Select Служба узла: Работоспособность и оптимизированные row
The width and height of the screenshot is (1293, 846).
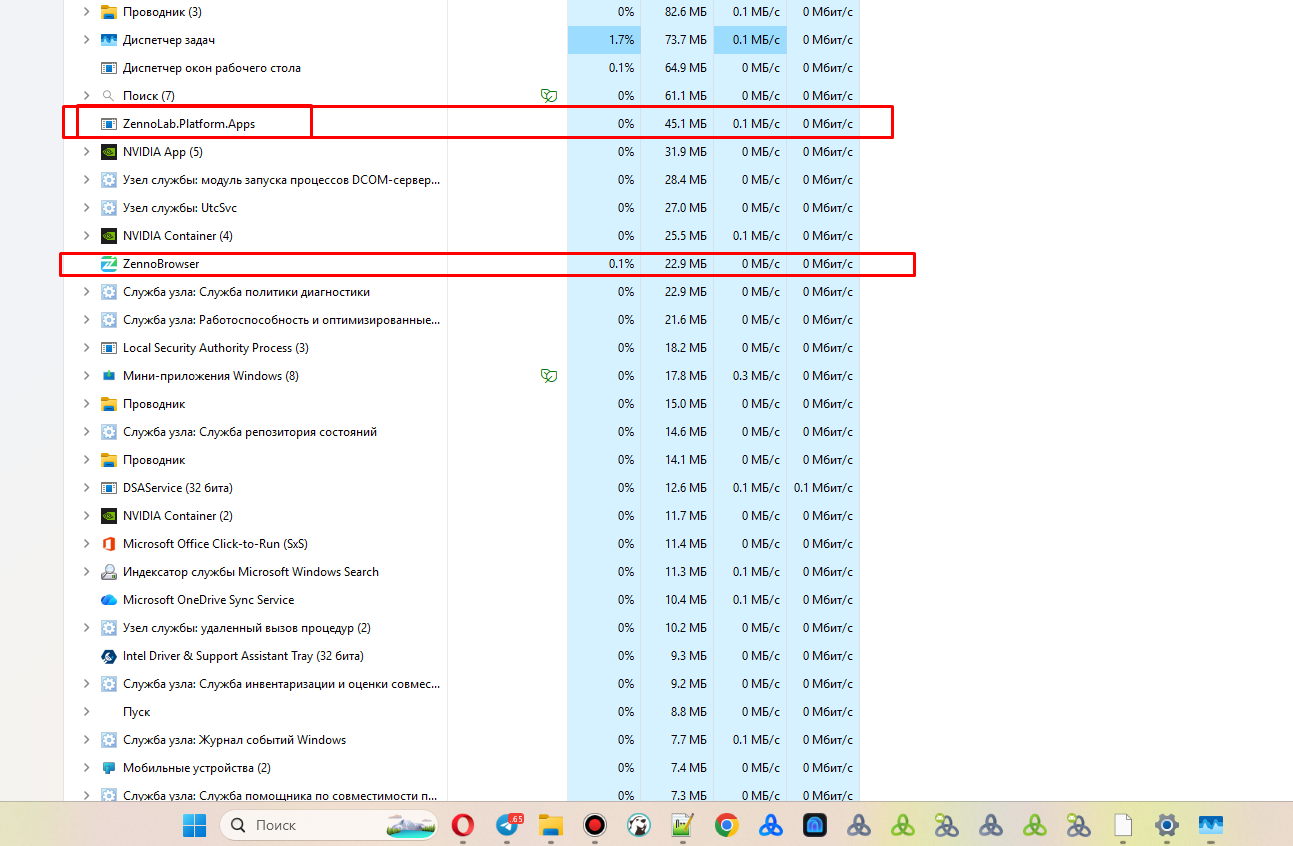(461, 320)
